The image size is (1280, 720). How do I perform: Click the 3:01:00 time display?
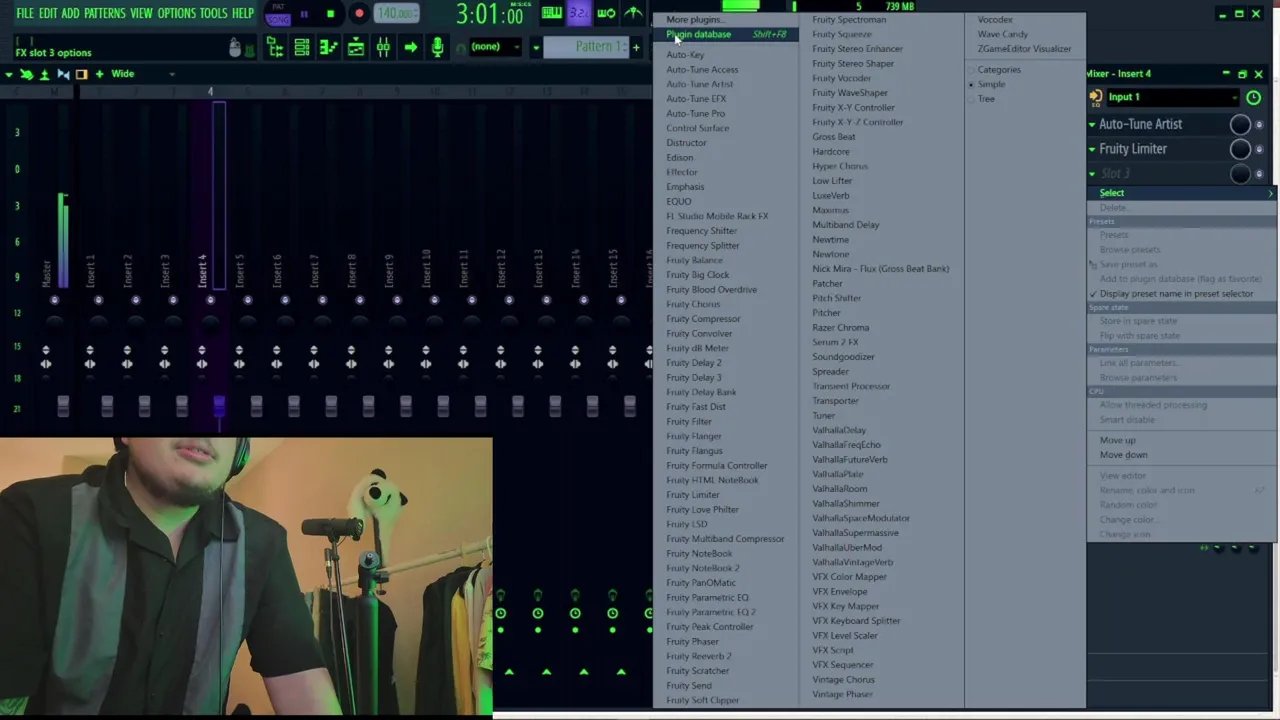[489, 14]
